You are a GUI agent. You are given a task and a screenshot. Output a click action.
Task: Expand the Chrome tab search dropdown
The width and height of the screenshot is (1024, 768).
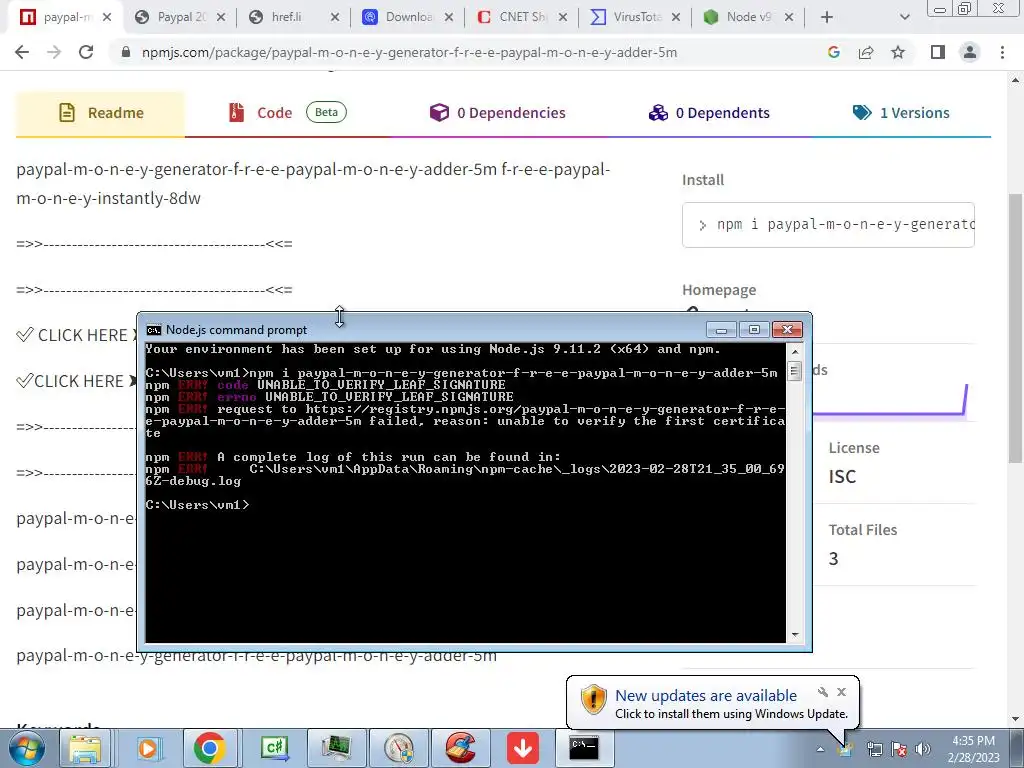904,17
